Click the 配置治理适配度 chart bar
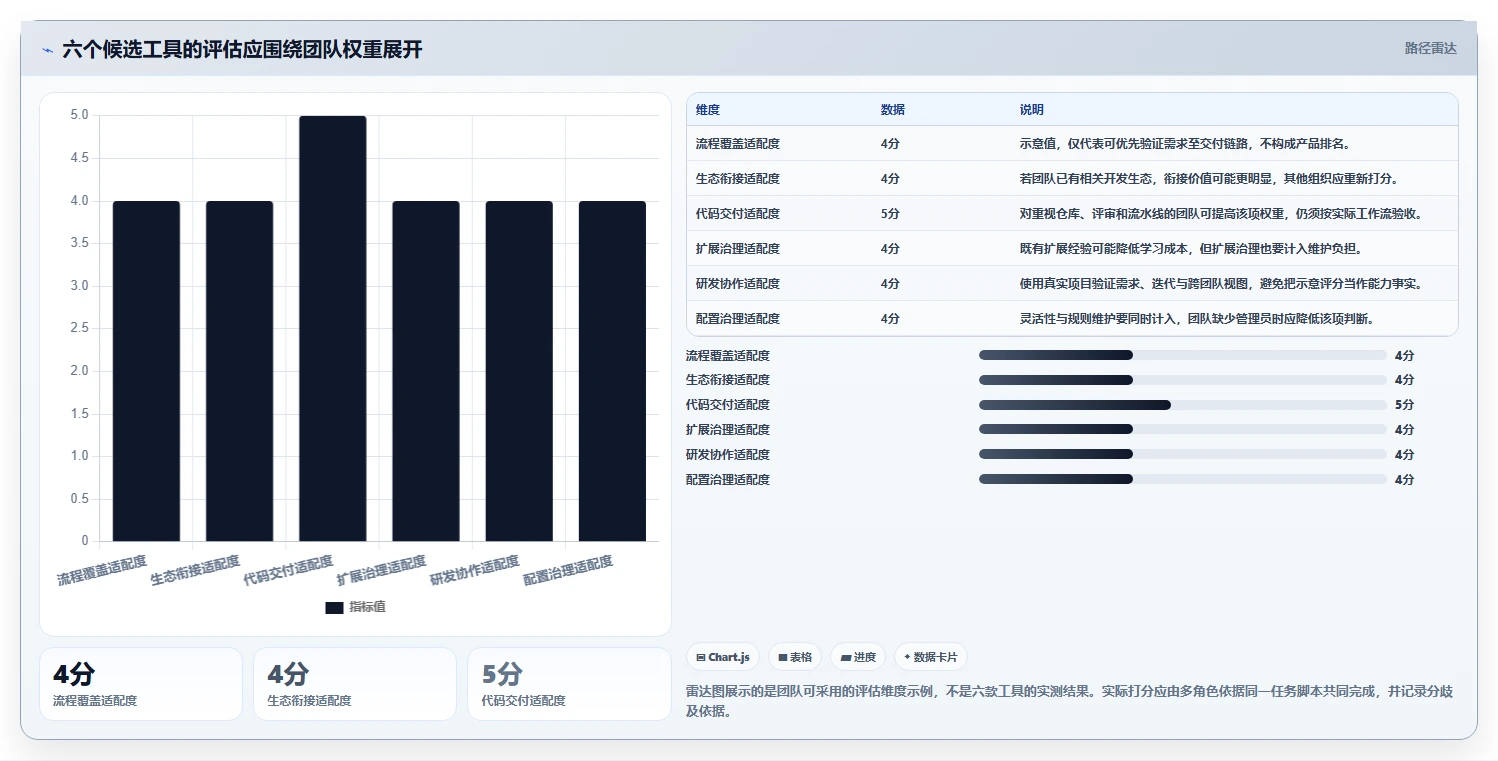The height and width of the screenshot is (761, 1498). coord(612,371)
